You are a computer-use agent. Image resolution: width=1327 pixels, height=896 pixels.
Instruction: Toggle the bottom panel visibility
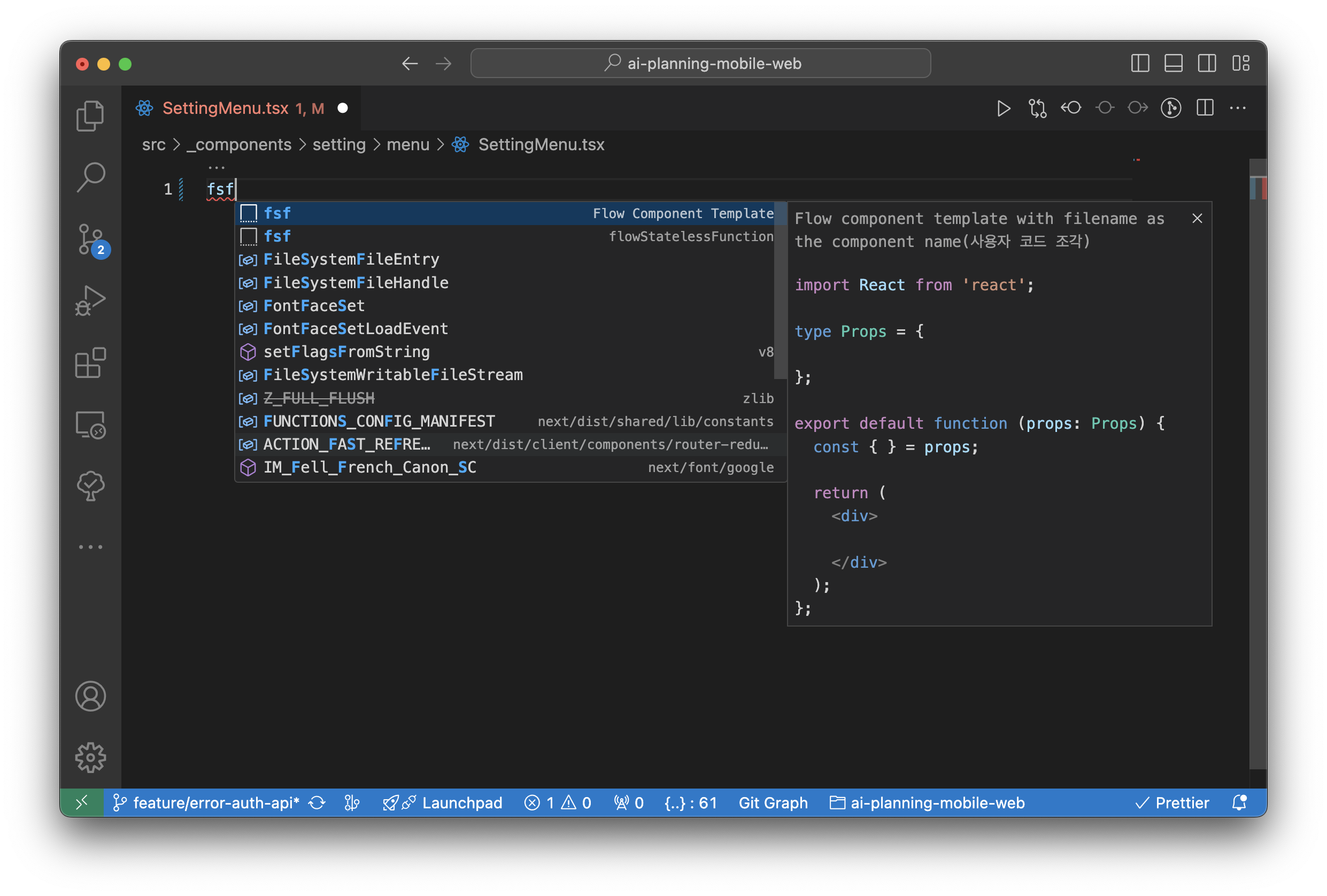[x=1174, y=64]
